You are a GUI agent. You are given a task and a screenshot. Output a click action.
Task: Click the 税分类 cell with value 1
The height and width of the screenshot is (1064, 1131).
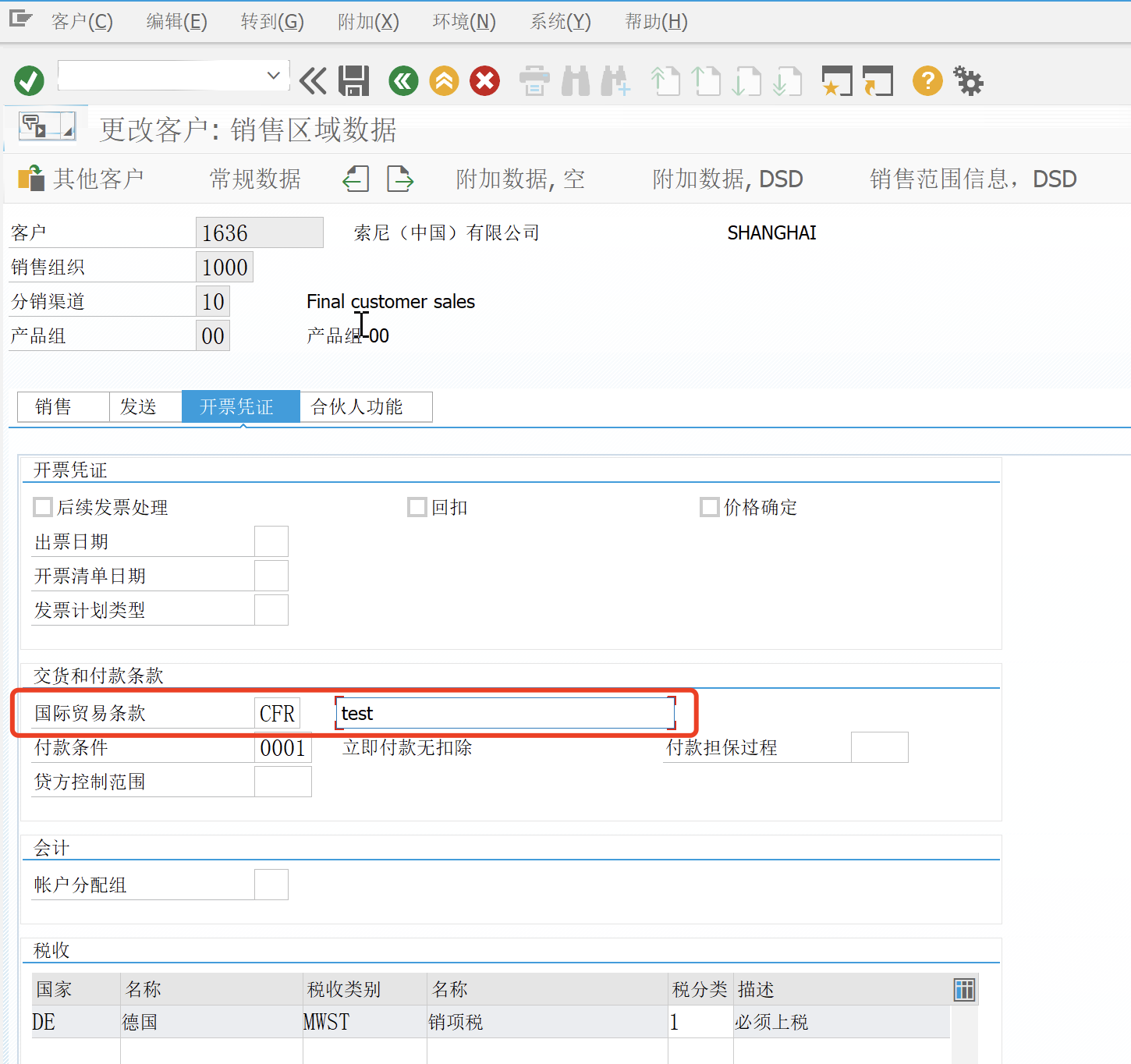coord(700,1022)
